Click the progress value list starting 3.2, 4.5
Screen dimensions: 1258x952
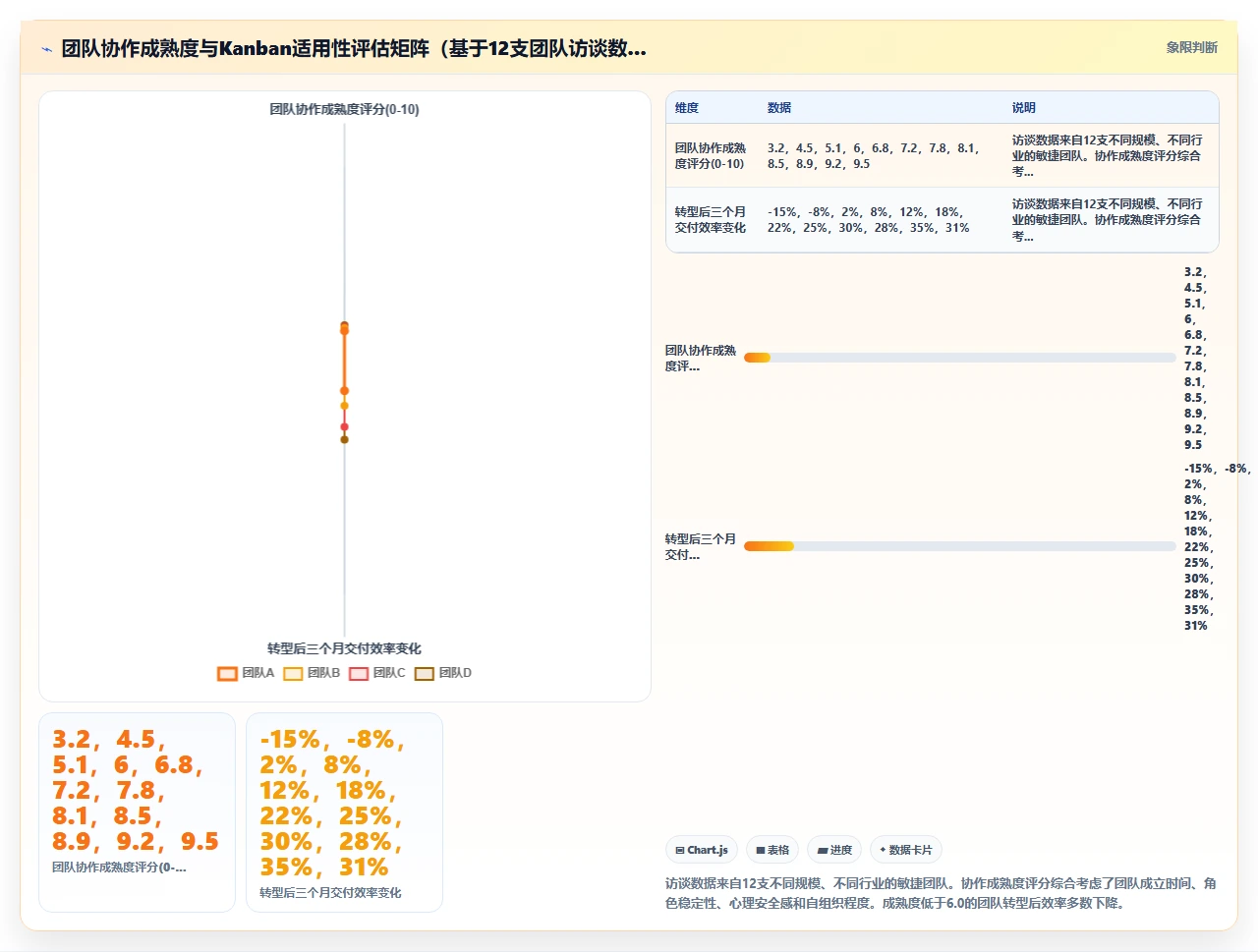pos(1195,359)
